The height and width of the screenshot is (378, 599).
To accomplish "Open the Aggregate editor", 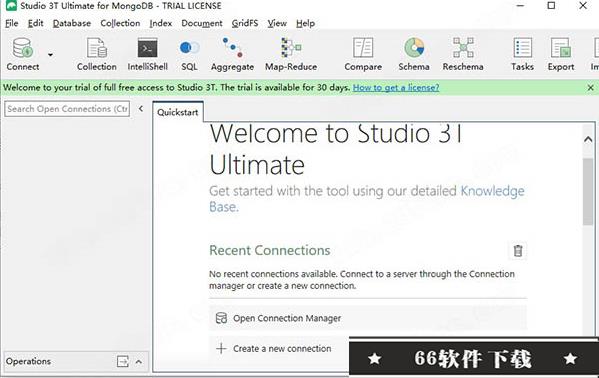I will 232,54.
